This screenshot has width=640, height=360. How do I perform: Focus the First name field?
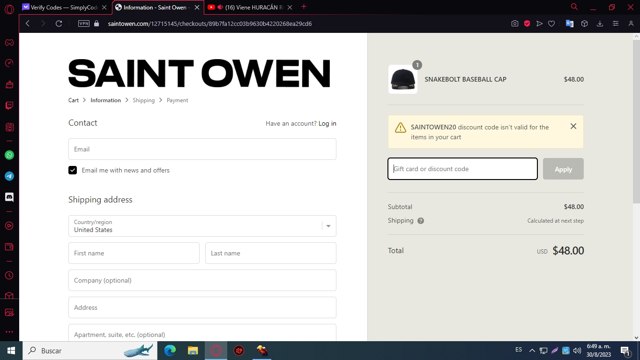pyautogui.click(x=134, y=253)
